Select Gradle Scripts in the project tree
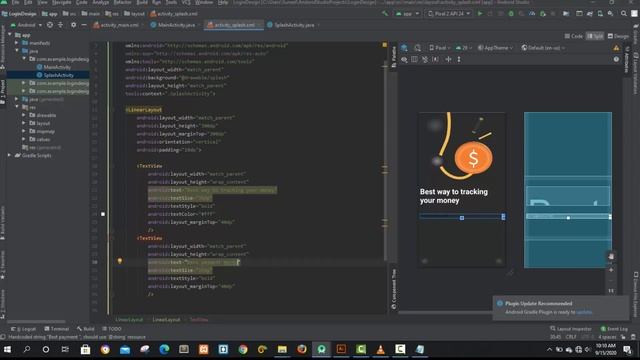Image resolution: width=640 pixels, height=360 pixels. (x=36, y=156)
